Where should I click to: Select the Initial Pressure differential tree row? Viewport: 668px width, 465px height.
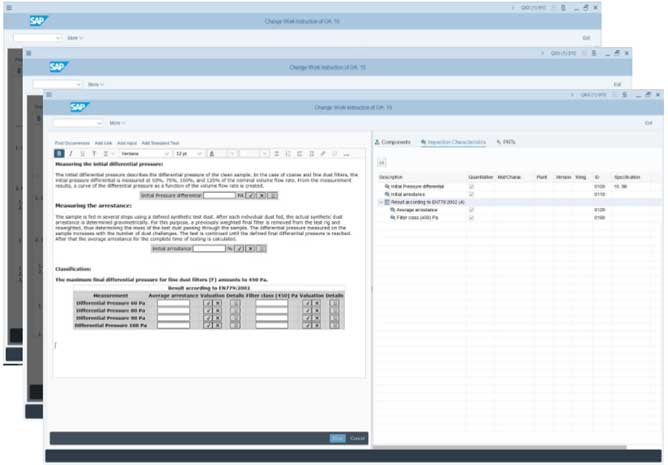click(x=518, y=187)
